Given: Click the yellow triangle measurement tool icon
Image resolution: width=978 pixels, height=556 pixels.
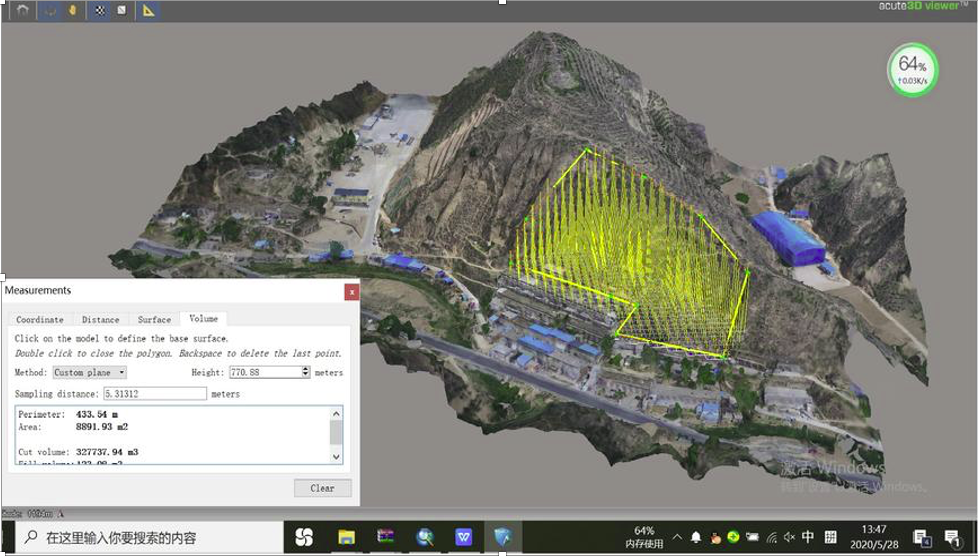Looking at the screenshot, I should (148, 11).
